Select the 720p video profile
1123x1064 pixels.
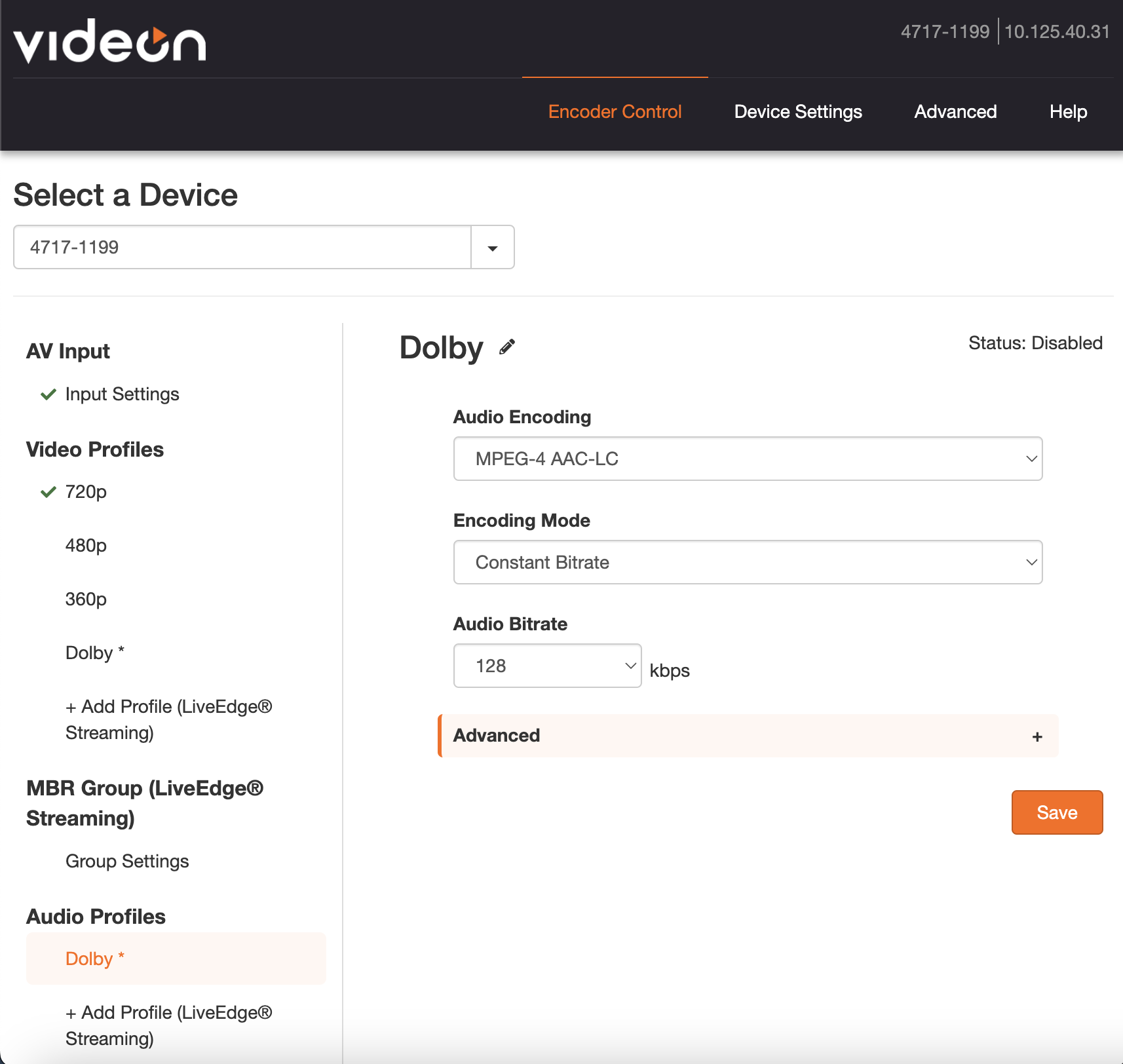pos(86,492)
